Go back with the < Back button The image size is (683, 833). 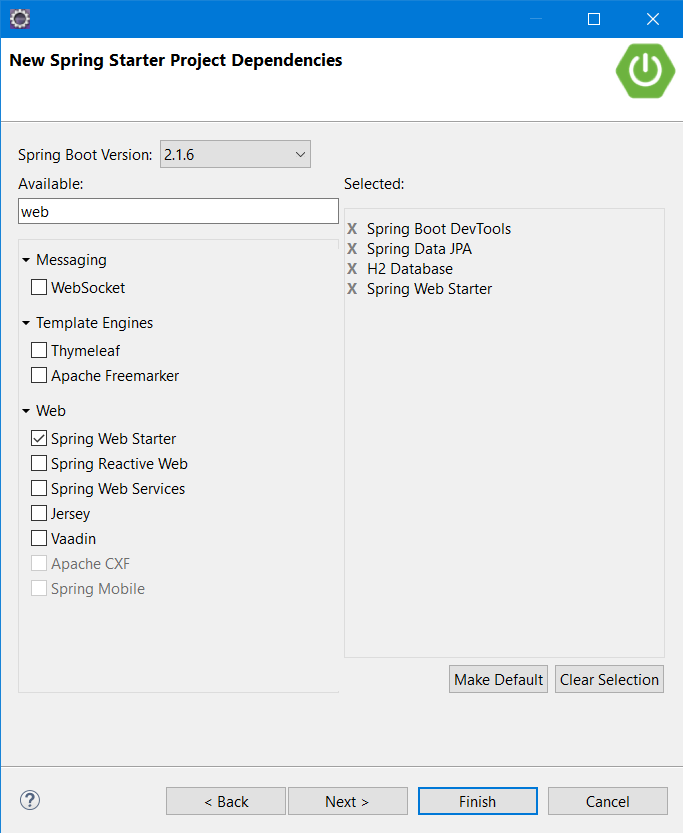(x=226, y=801)
